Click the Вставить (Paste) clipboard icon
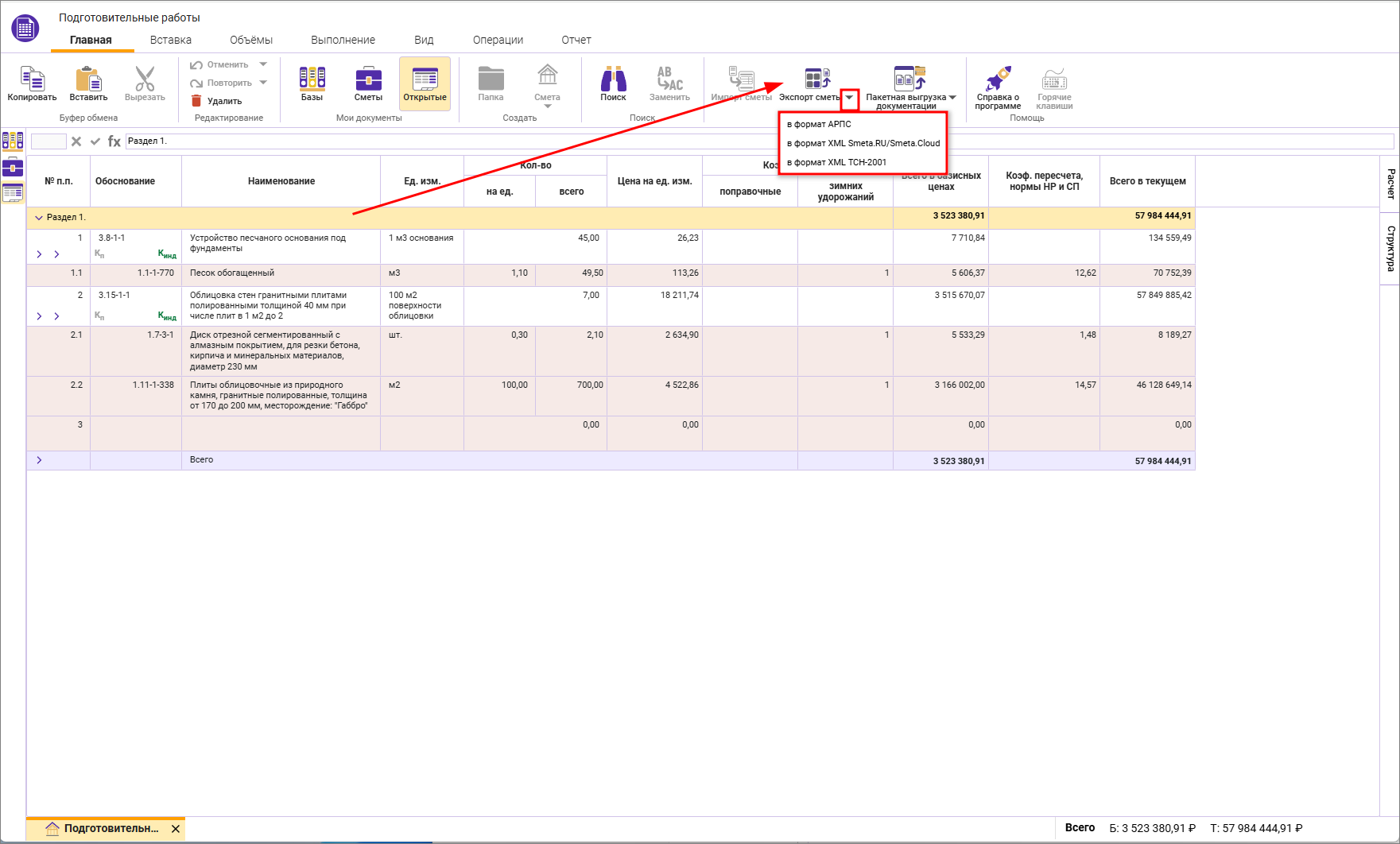The height and width of the screenshot is (844, 1400). [x=88, y=79]
